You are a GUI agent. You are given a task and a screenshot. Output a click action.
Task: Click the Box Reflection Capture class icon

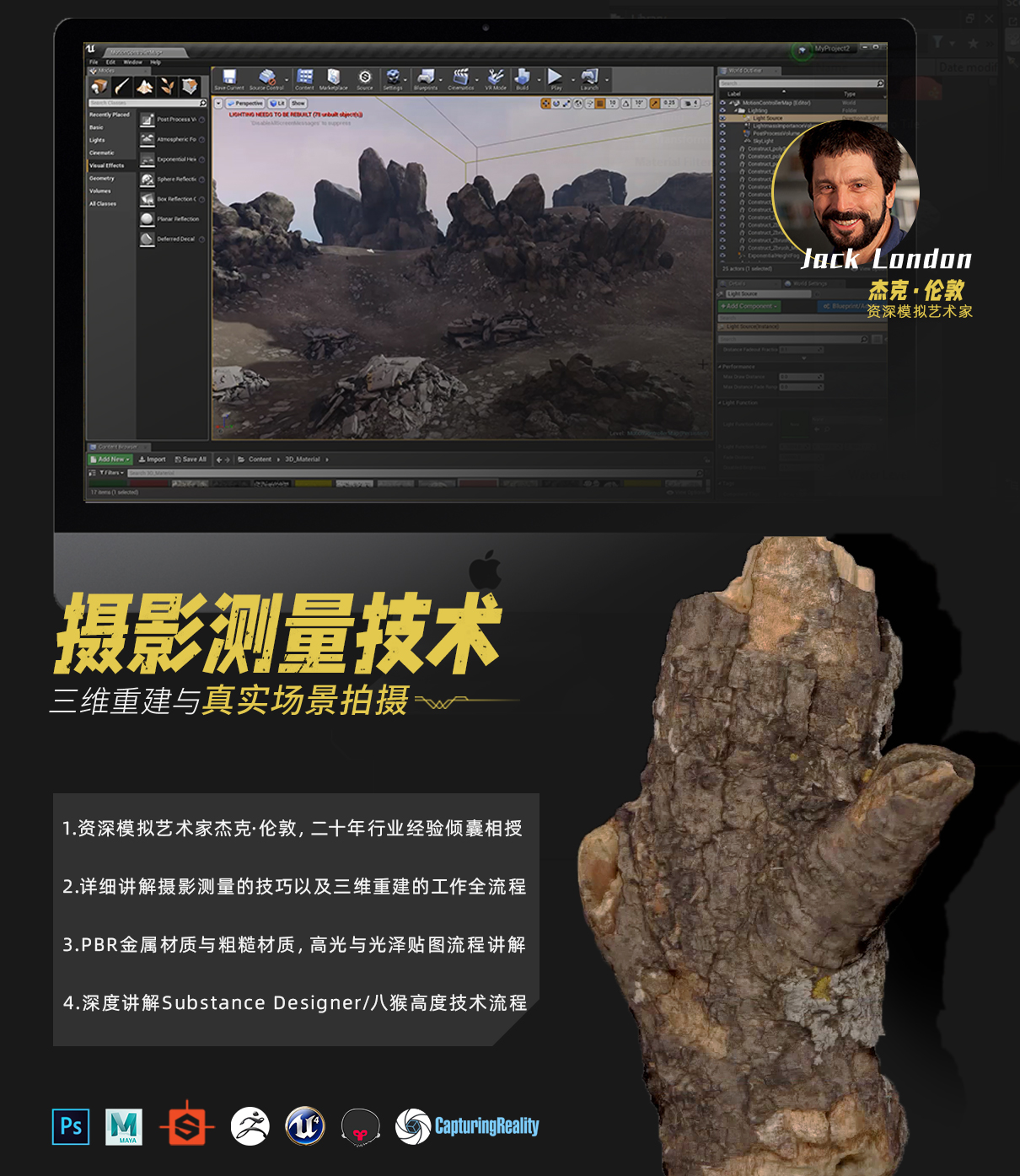[x=148, y=199]
